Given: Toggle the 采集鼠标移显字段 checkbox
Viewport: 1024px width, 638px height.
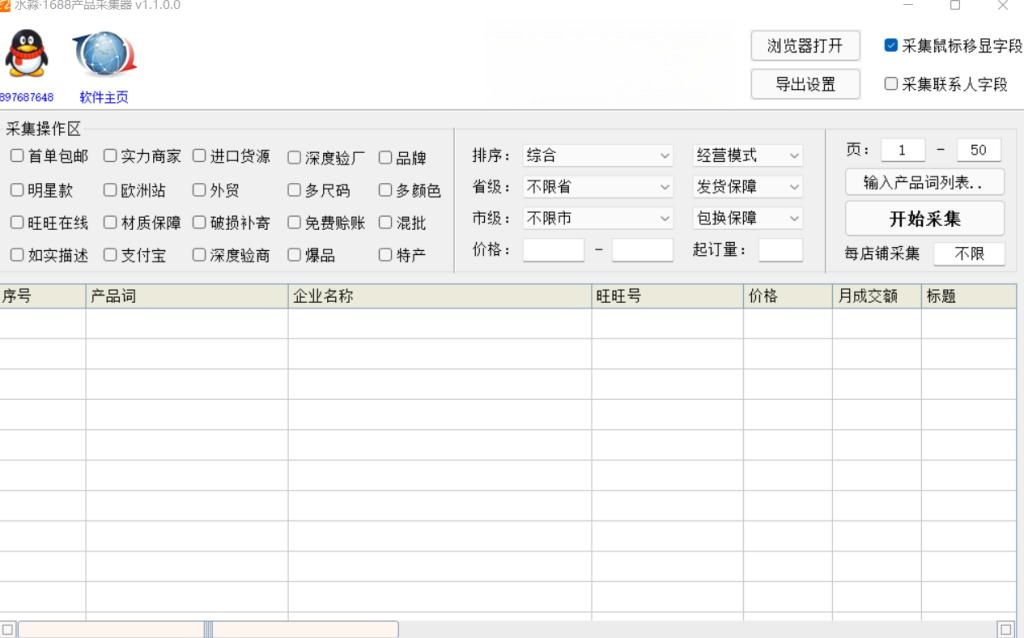Looking at the screenshot, I should click(891, 46).
